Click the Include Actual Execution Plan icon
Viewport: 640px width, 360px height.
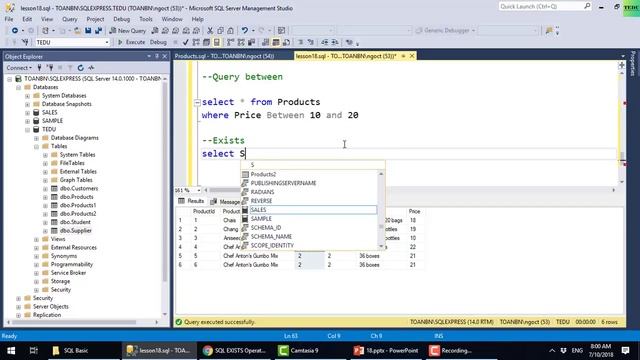pos(231,42)
